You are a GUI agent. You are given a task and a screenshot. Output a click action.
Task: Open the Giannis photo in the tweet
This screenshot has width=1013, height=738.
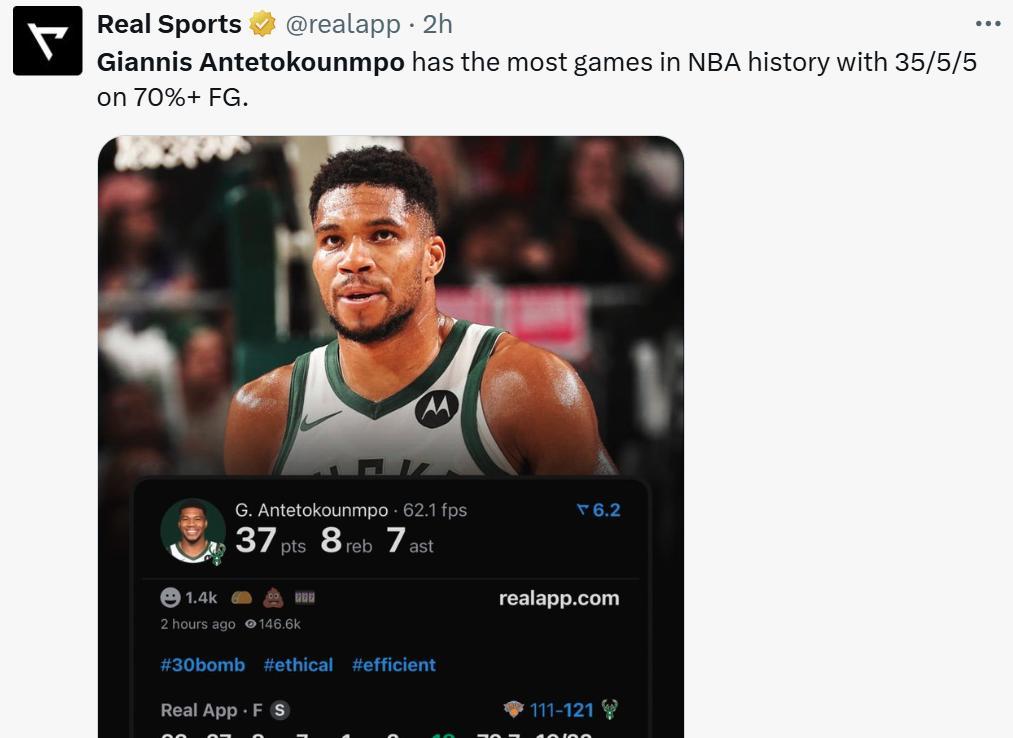click(390, 300)
